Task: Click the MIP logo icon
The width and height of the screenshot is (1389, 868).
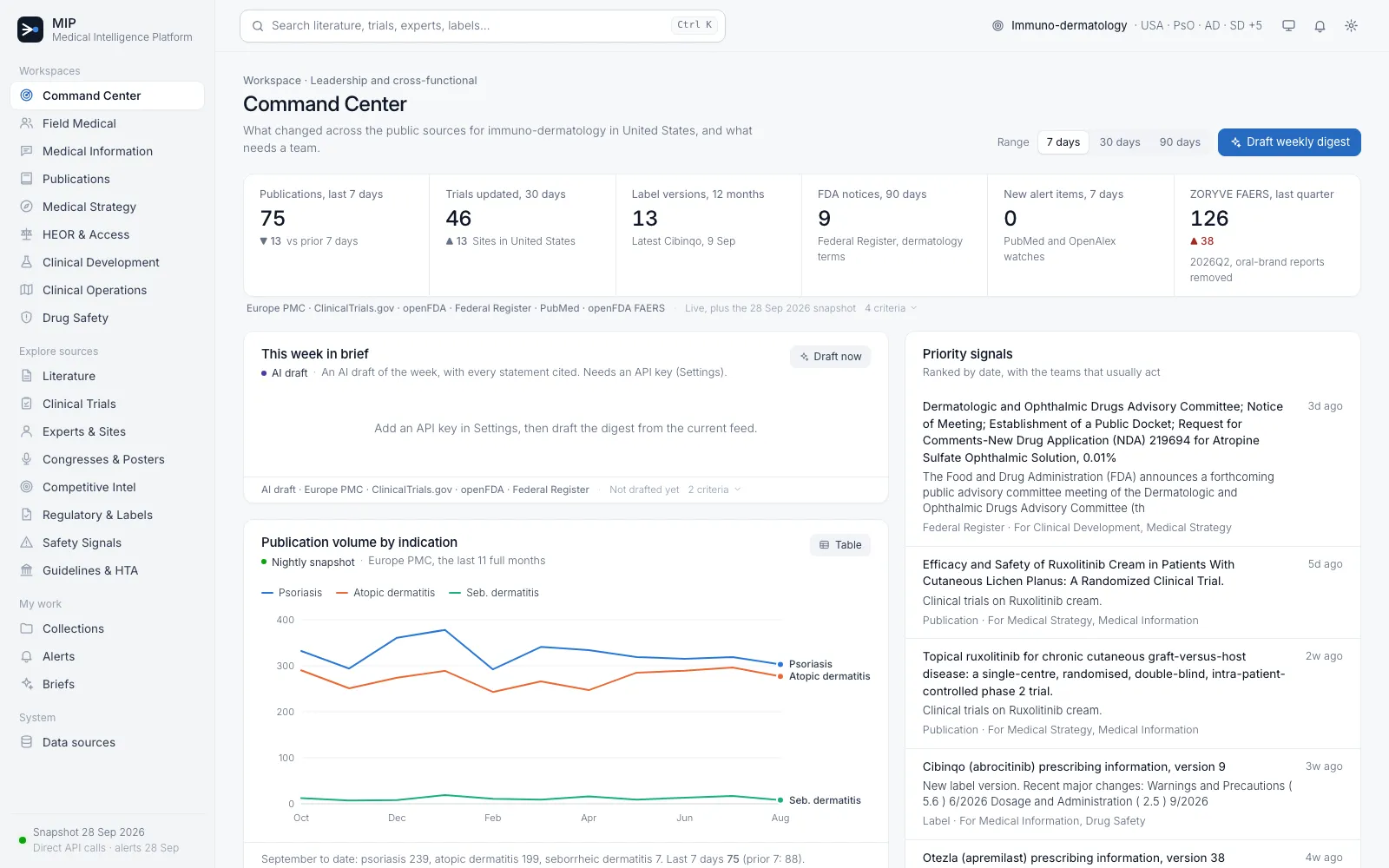Action: pos(30,30)
